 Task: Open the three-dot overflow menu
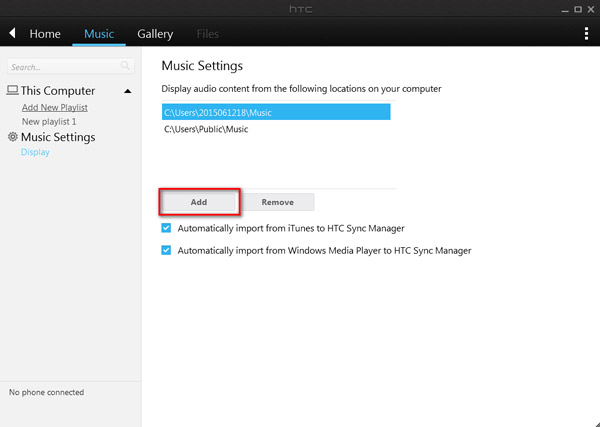586,33
